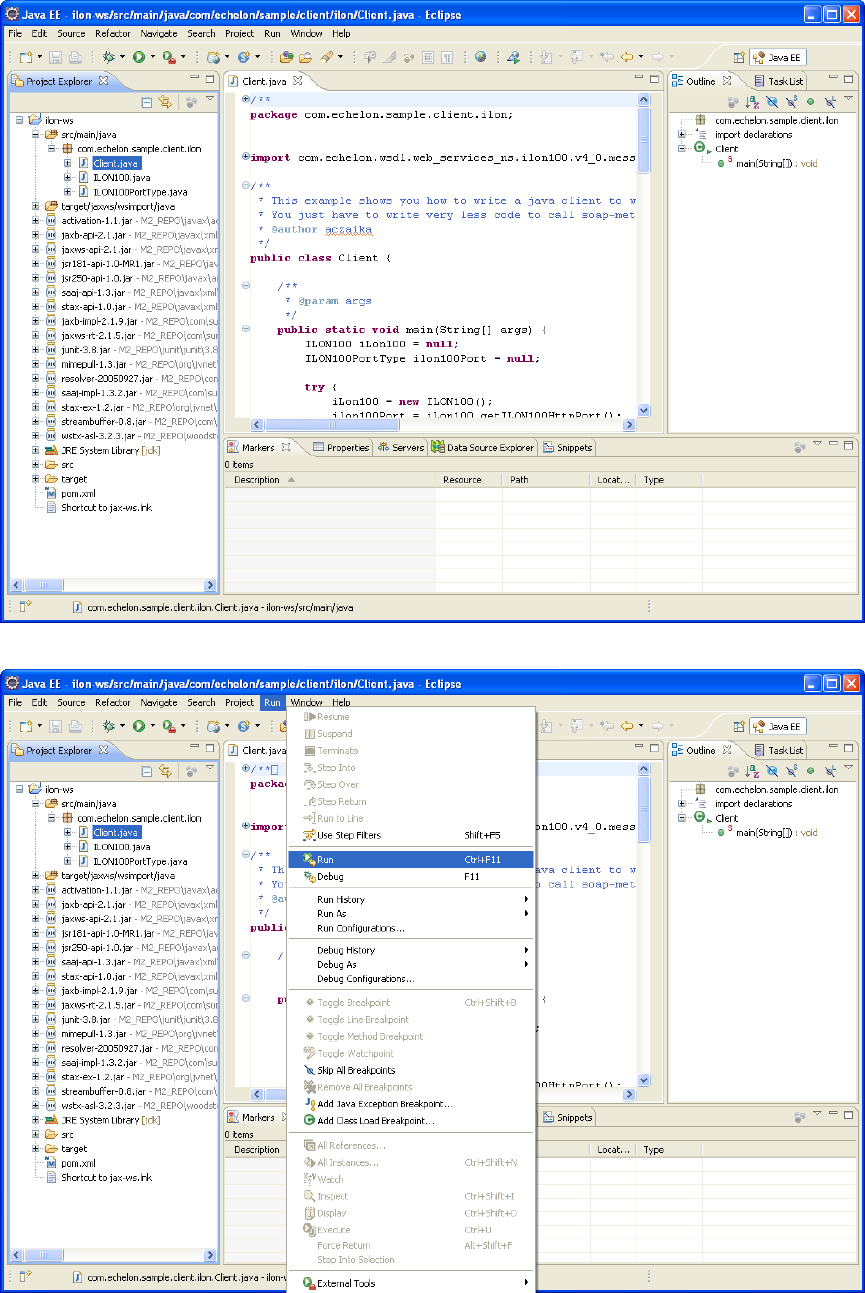Open the Data Source Explorer tab, upper window
The height and width of the screenshot is (1293, 865).
pos(483,447)
